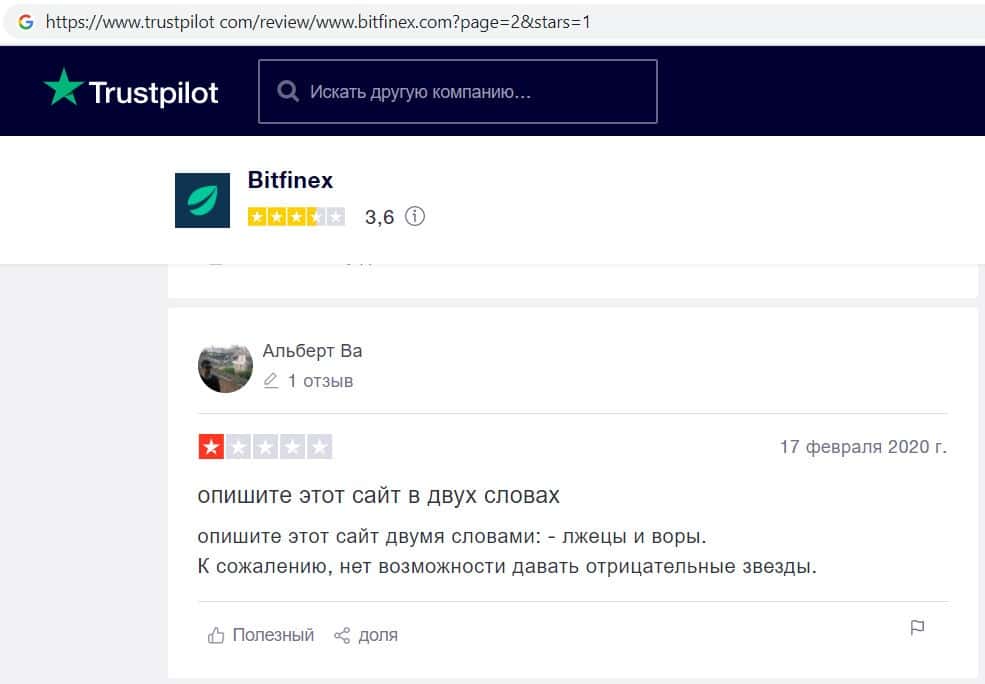Click the review title опишите этот сайт в двух словах
The width and height of the screenshot is (985, 684).
(x=378, y=496)
